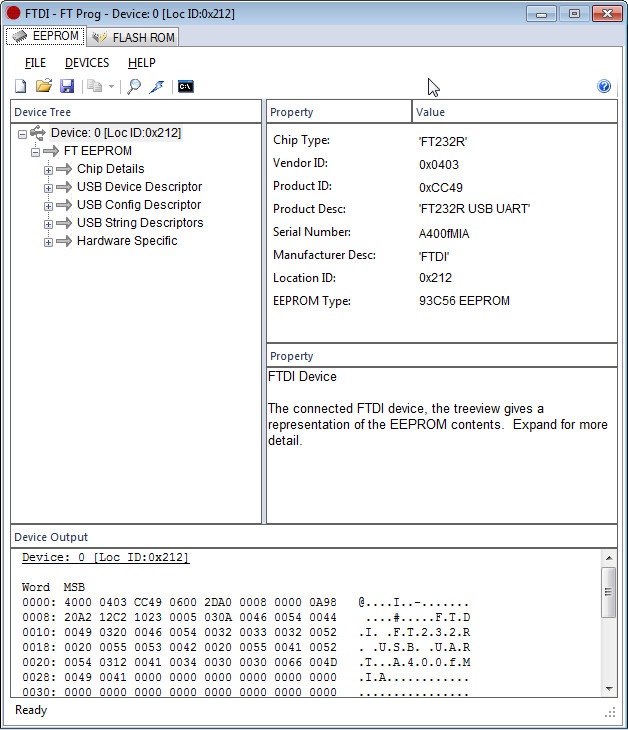Click arrow icon beside Hardware Specific
Viewport: 628px width, 730px height.
tap(64, 241)
